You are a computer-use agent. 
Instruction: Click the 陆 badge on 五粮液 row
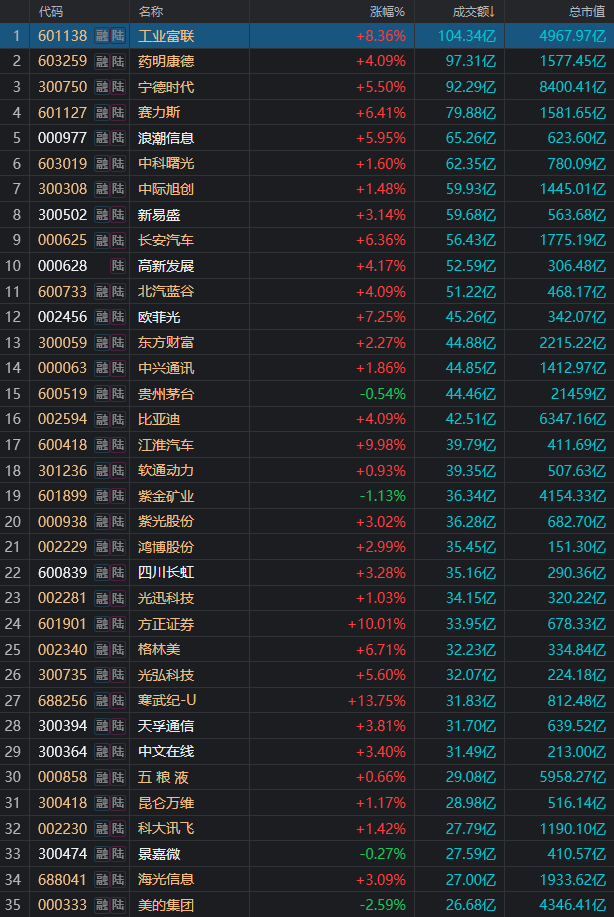[x=118, y=777]
